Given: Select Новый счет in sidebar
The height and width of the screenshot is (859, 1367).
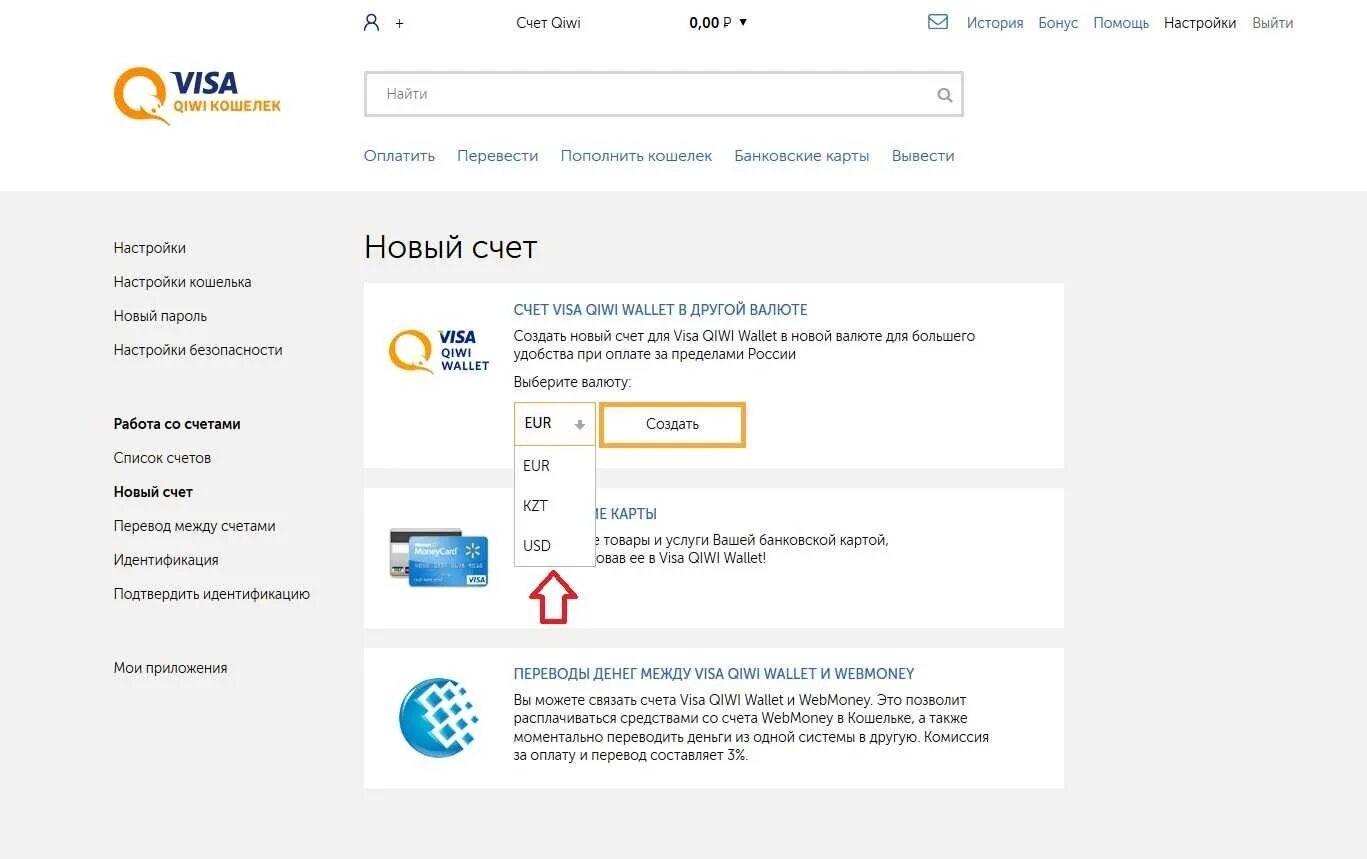Looking at the screenshot, I should 153,492.
